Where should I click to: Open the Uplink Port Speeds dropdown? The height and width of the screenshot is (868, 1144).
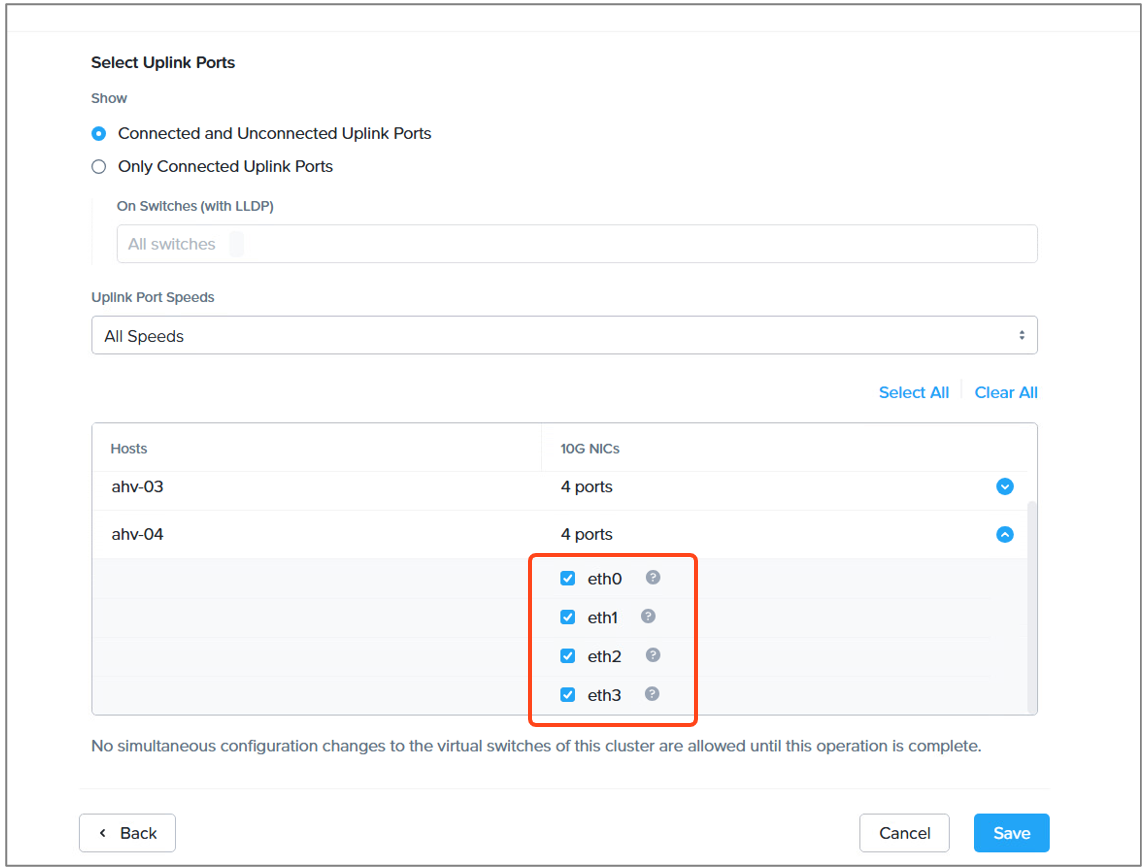(564, 336)
